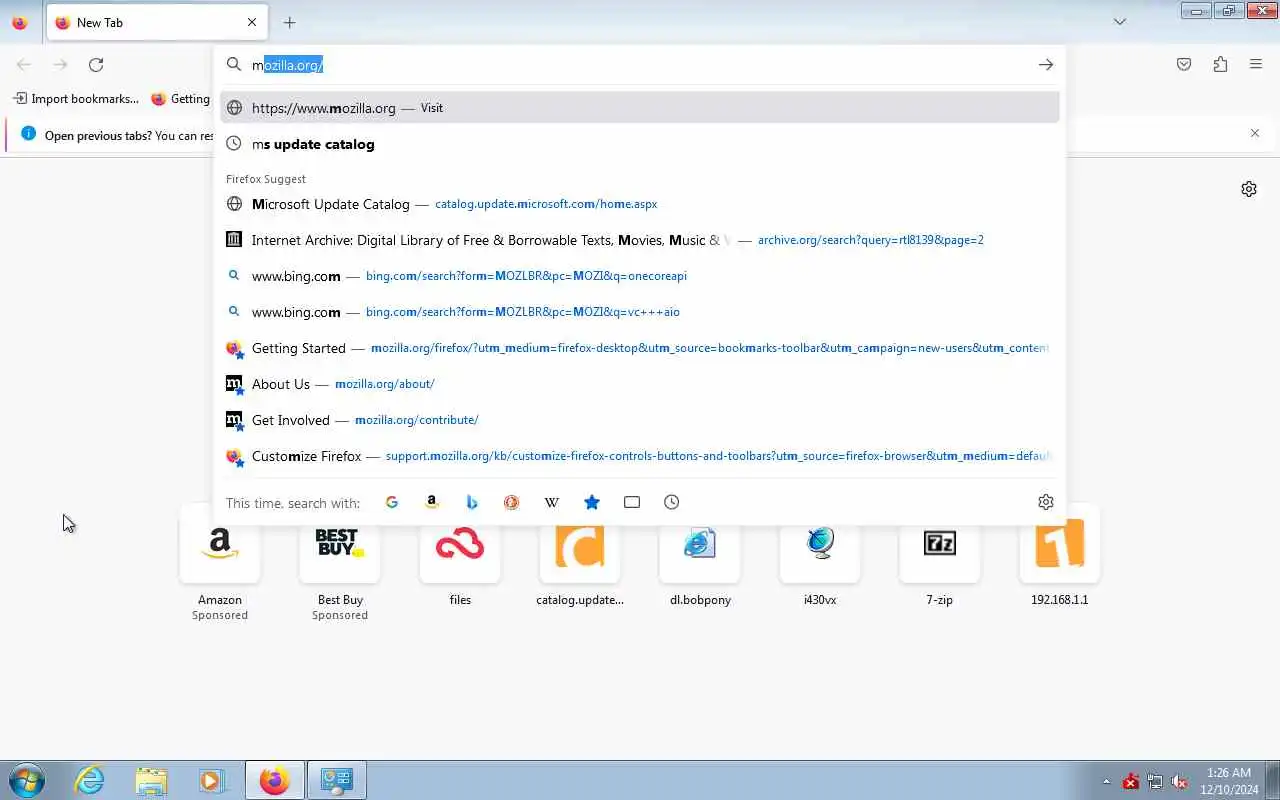The height and width of the screenshot is (800, 1280).
Task: Click the network status tray icon
Action: click(1155, 781)
